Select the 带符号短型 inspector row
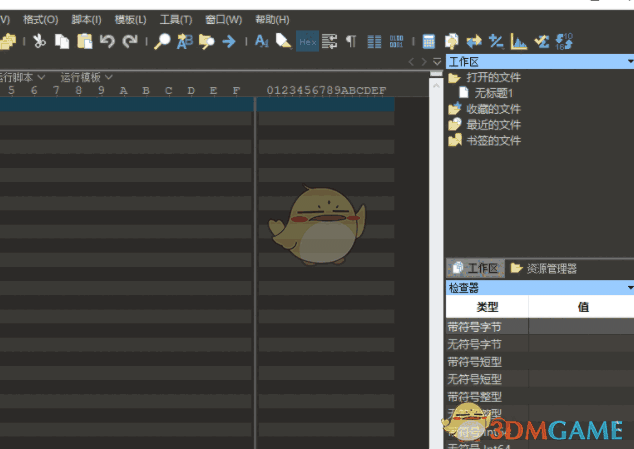 (x=540, y=362)
